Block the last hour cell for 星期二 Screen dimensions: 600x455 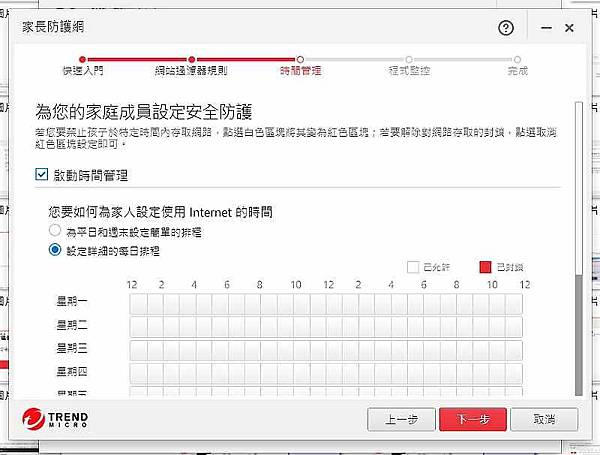click(514, 327)
